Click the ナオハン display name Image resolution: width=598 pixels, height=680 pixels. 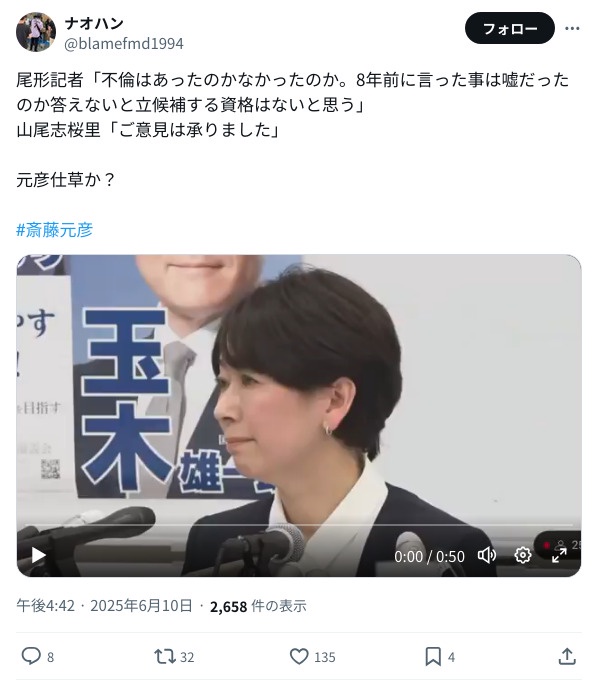(94, 23)
